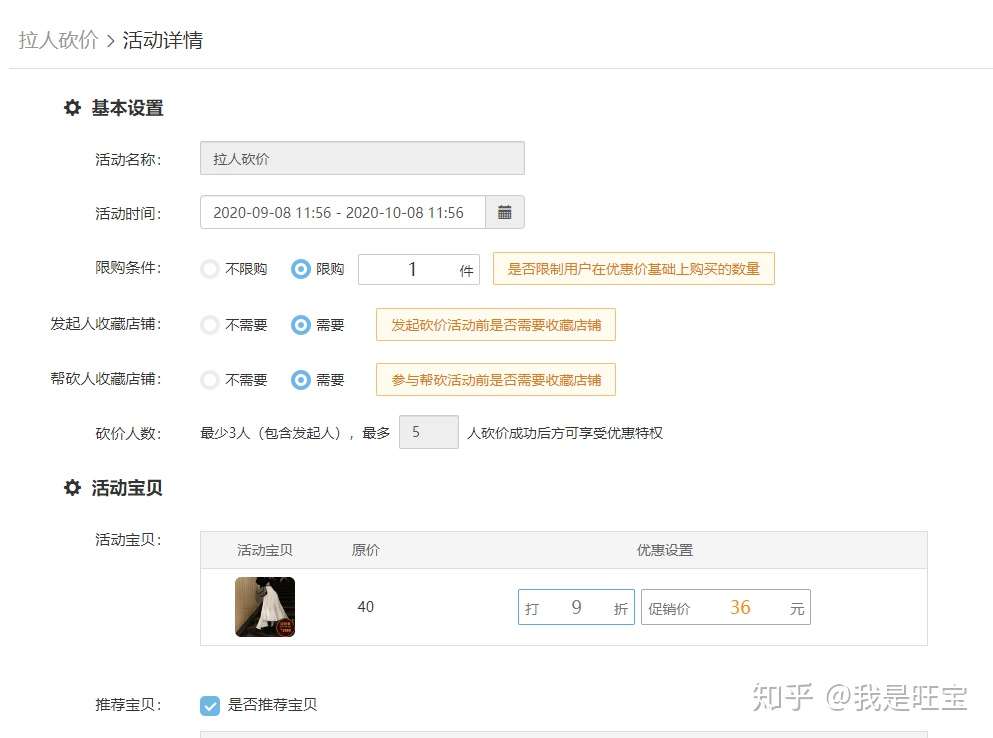
Task: Toggle the 是否推荐宝贝 checkbox
Action: (210, 705)
